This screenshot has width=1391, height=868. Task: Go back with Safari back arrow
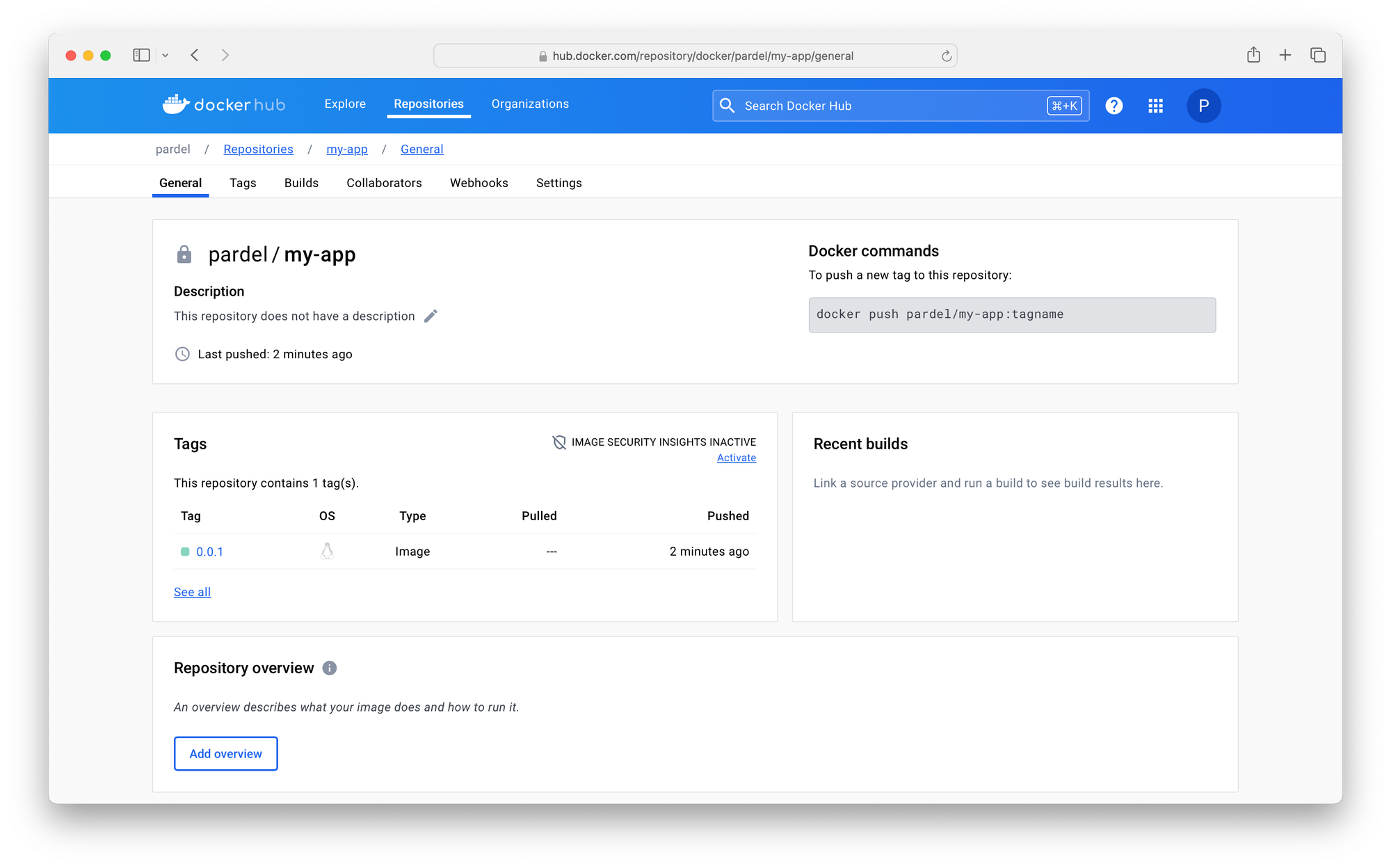point(195,55)
